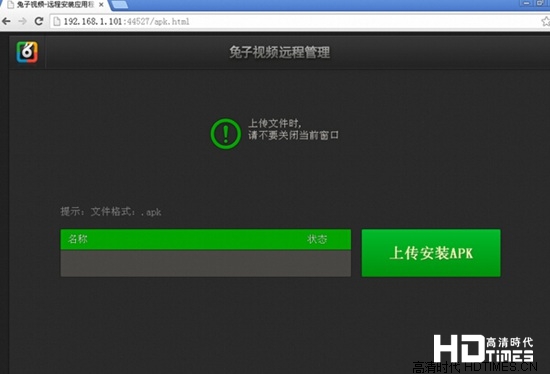Click the page icon in address bar
Screen dimensions: 550x374
pyautogui.click(x=56, y=21)
